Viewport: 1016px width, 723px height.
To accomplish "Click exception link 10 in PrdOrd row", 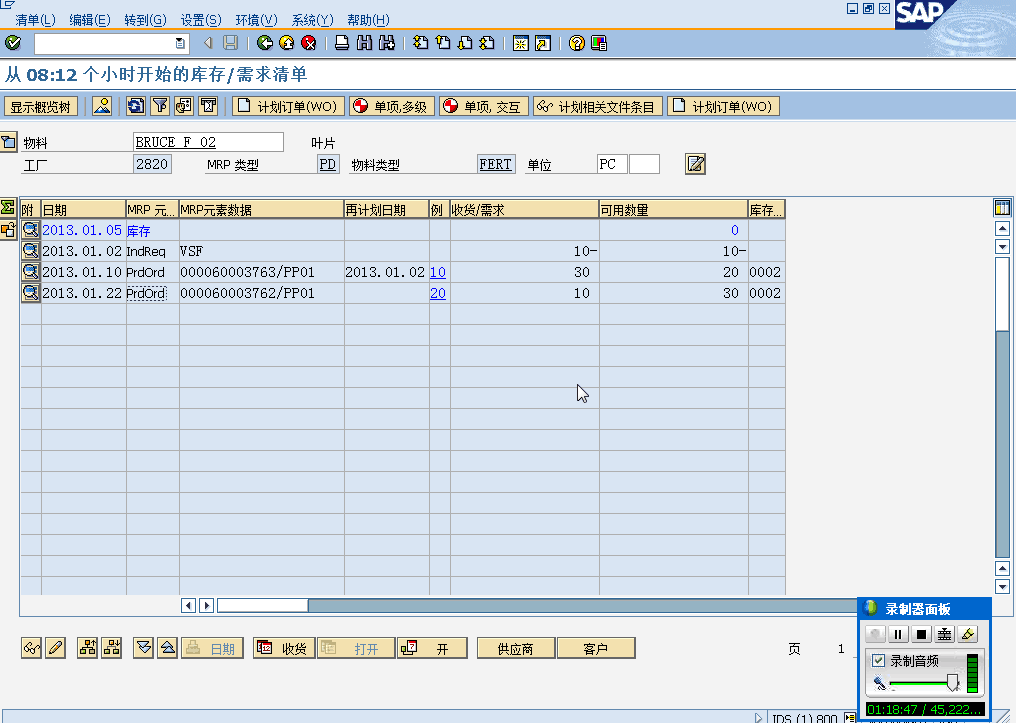I will (x=438, y=272).
